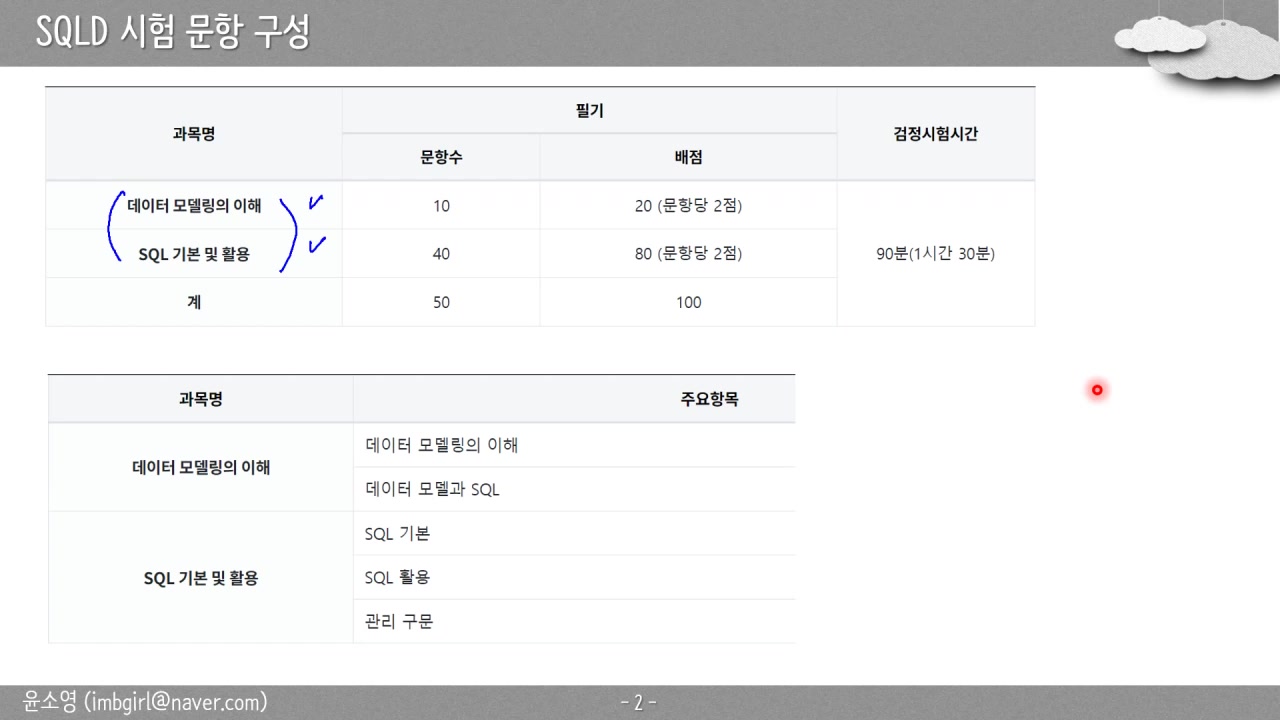Click the 검정시험시간 header cell

click(x=935, y=133)
